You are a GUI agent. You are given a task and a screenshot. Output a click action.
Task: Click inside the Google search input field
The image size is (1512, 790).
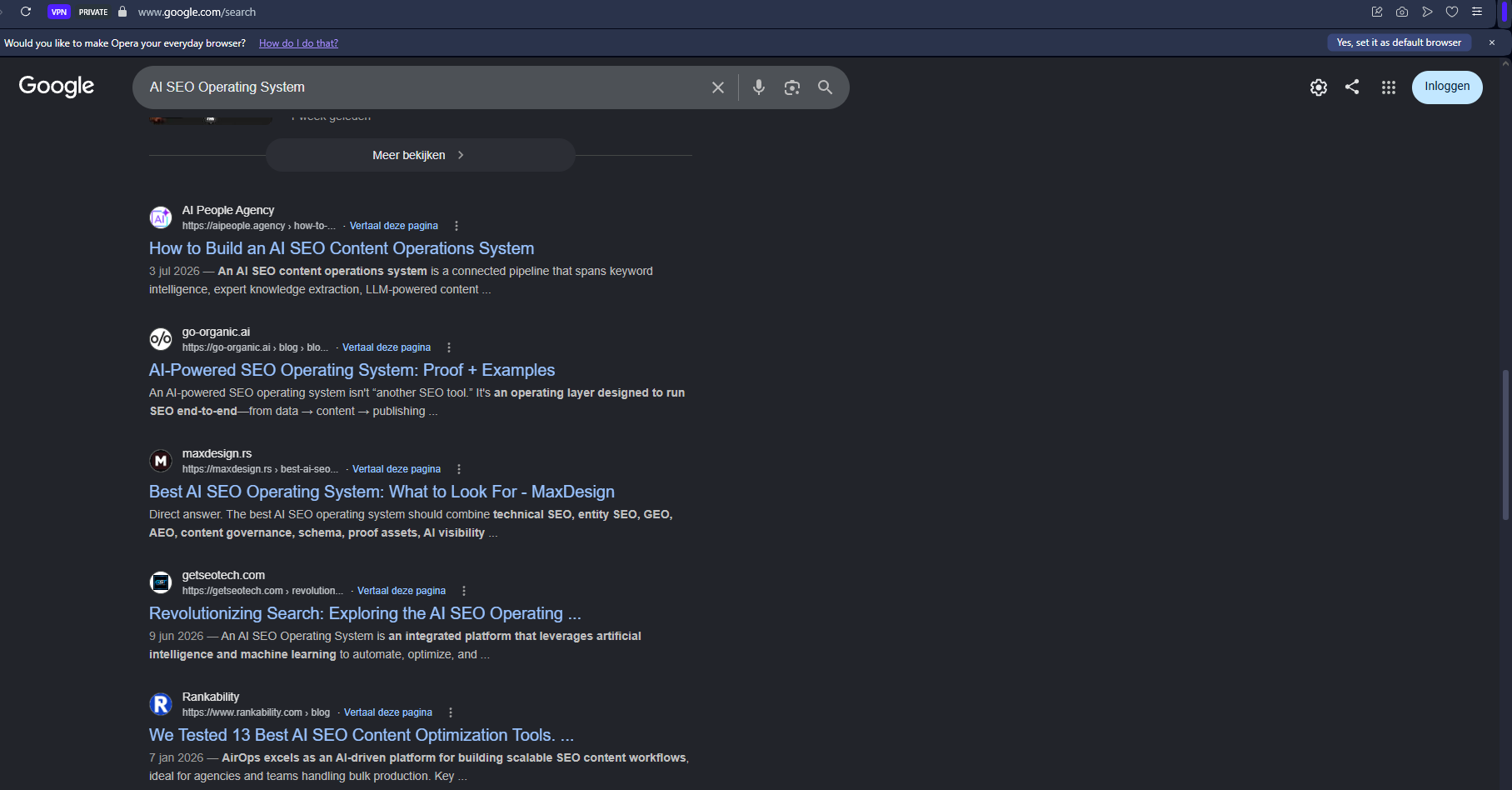point(425,87)
